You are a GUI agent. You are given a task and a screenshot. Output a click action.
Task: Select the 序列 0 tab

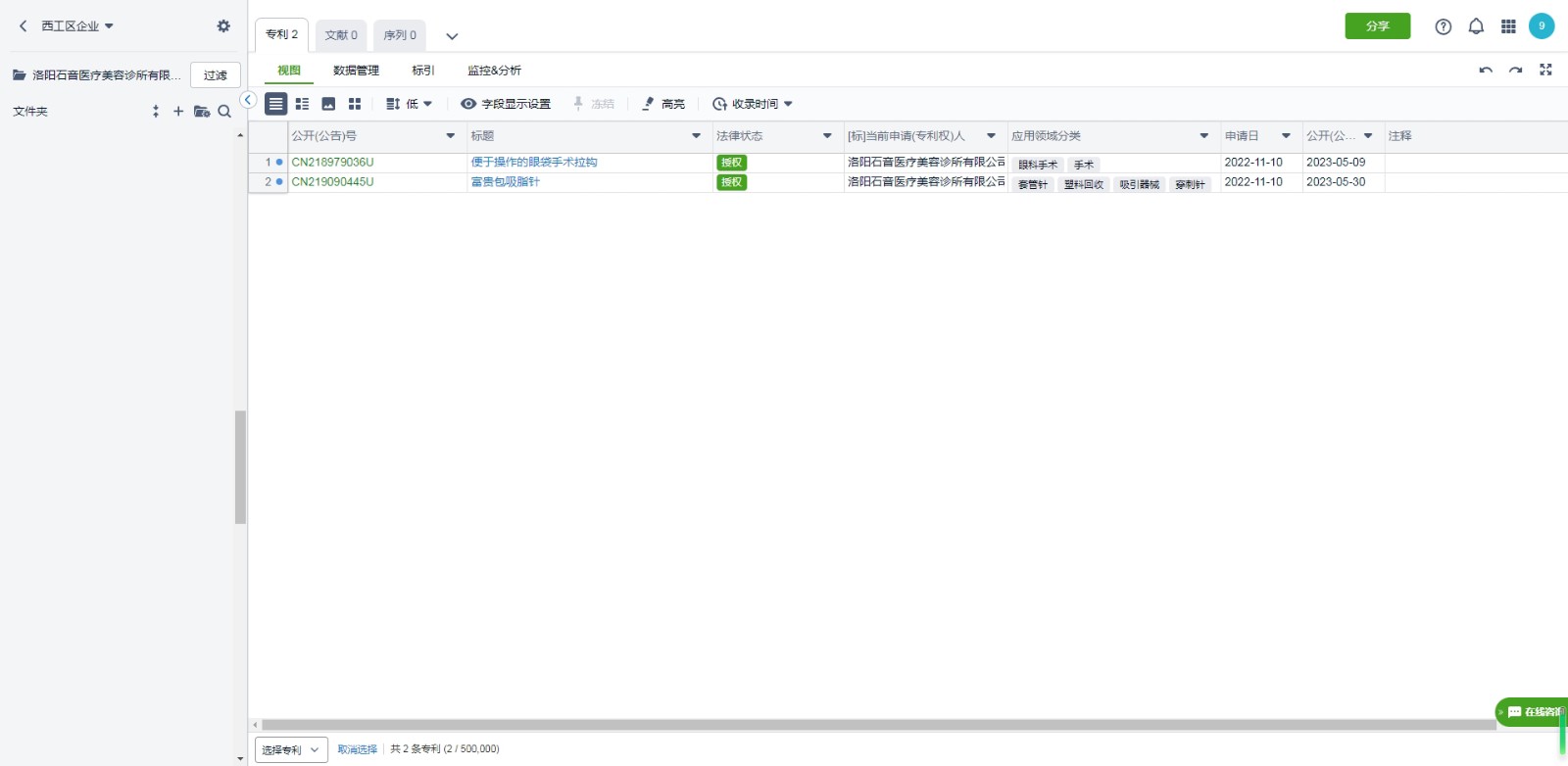pos(400,35)
